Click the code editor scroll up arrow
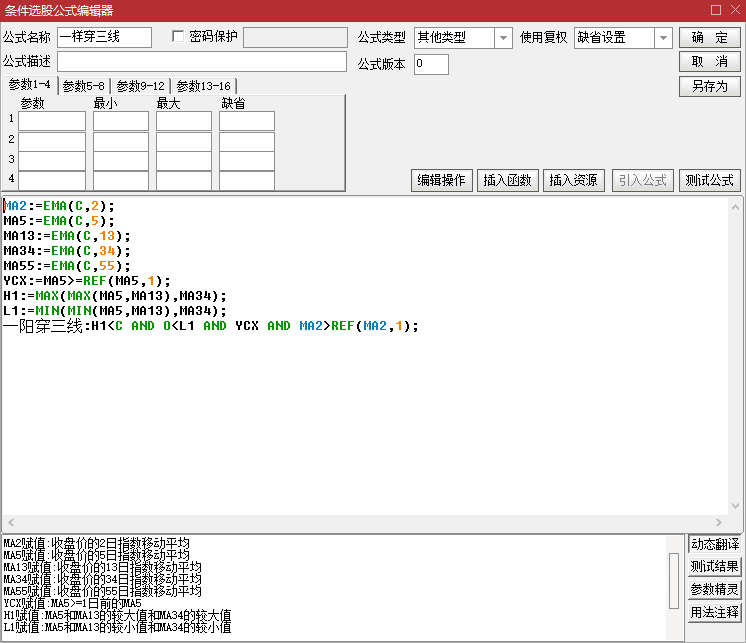 735,207
